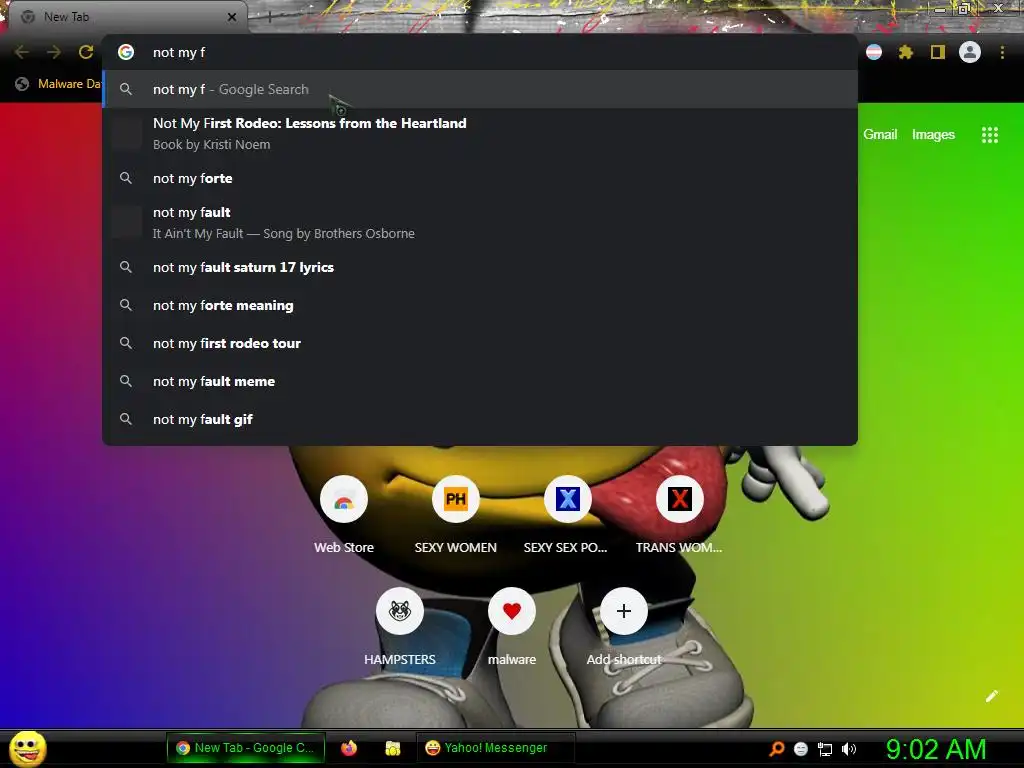
Task: Open the extensions puzzle piece icon
Action: (905, 52)
